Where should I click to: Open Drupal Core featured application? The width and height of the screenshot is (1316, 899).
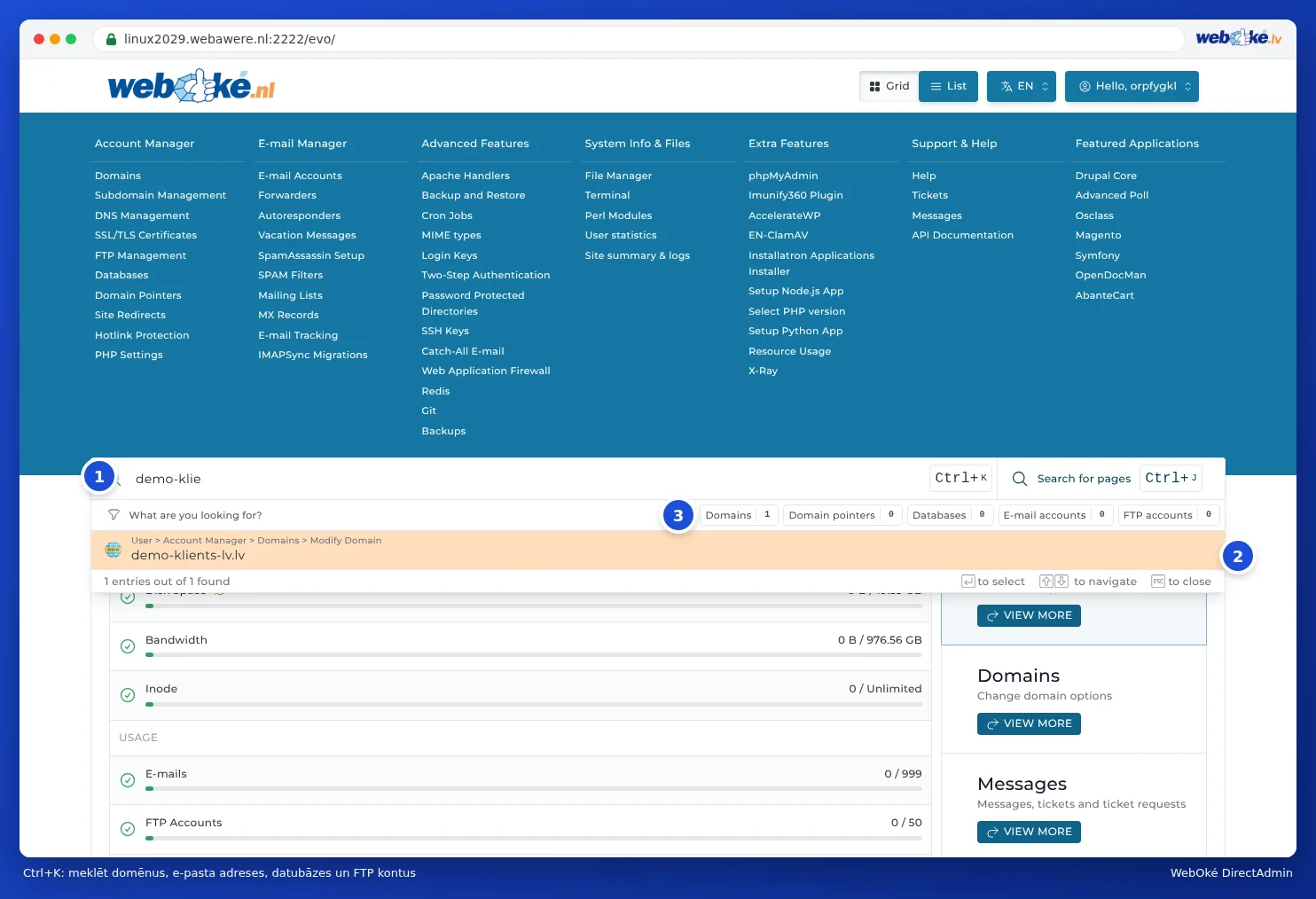tap(1106, 176)
